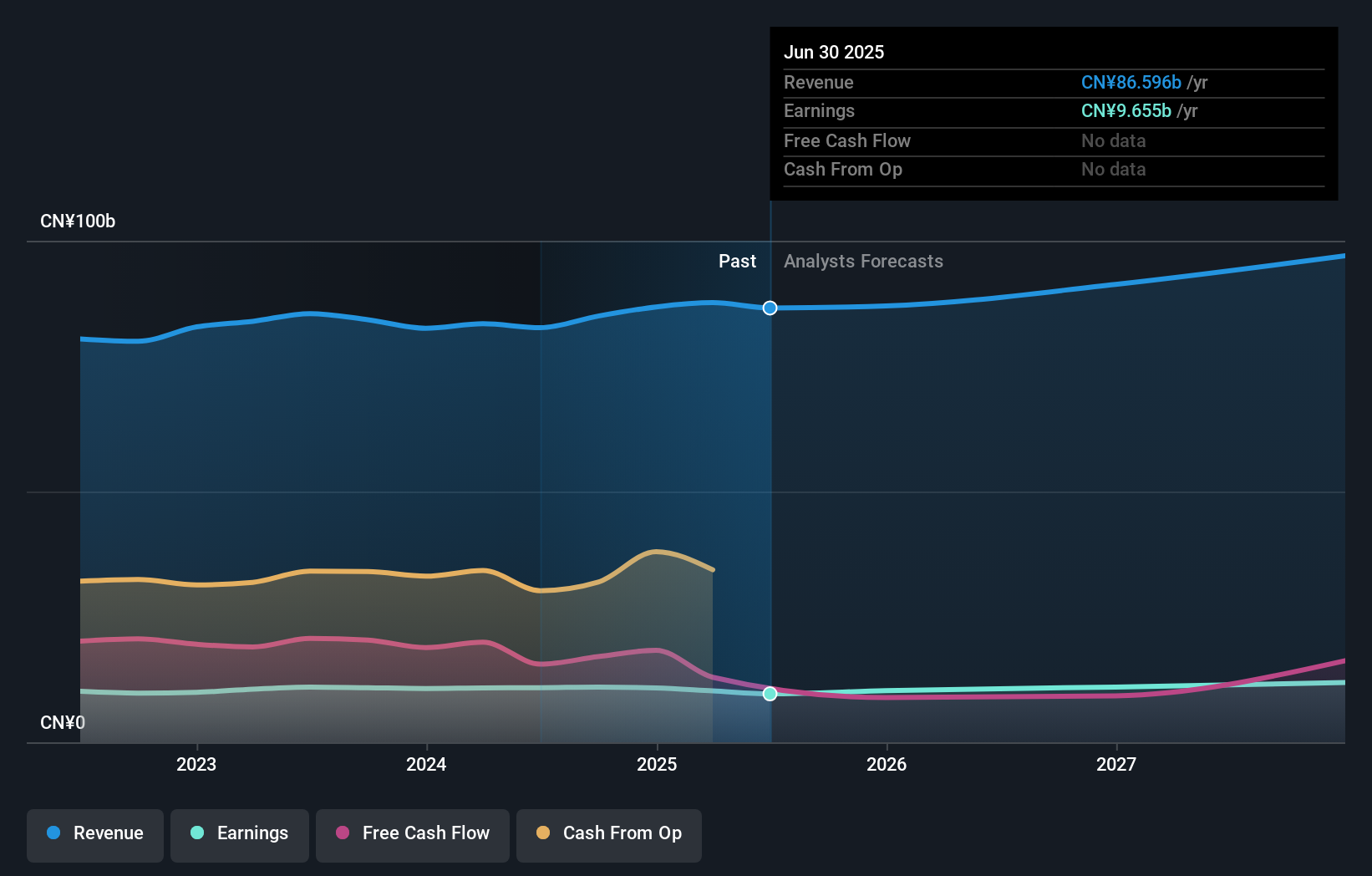
Task: Click the CN¥9.655b earnings value
Action: coord(1126,110)
